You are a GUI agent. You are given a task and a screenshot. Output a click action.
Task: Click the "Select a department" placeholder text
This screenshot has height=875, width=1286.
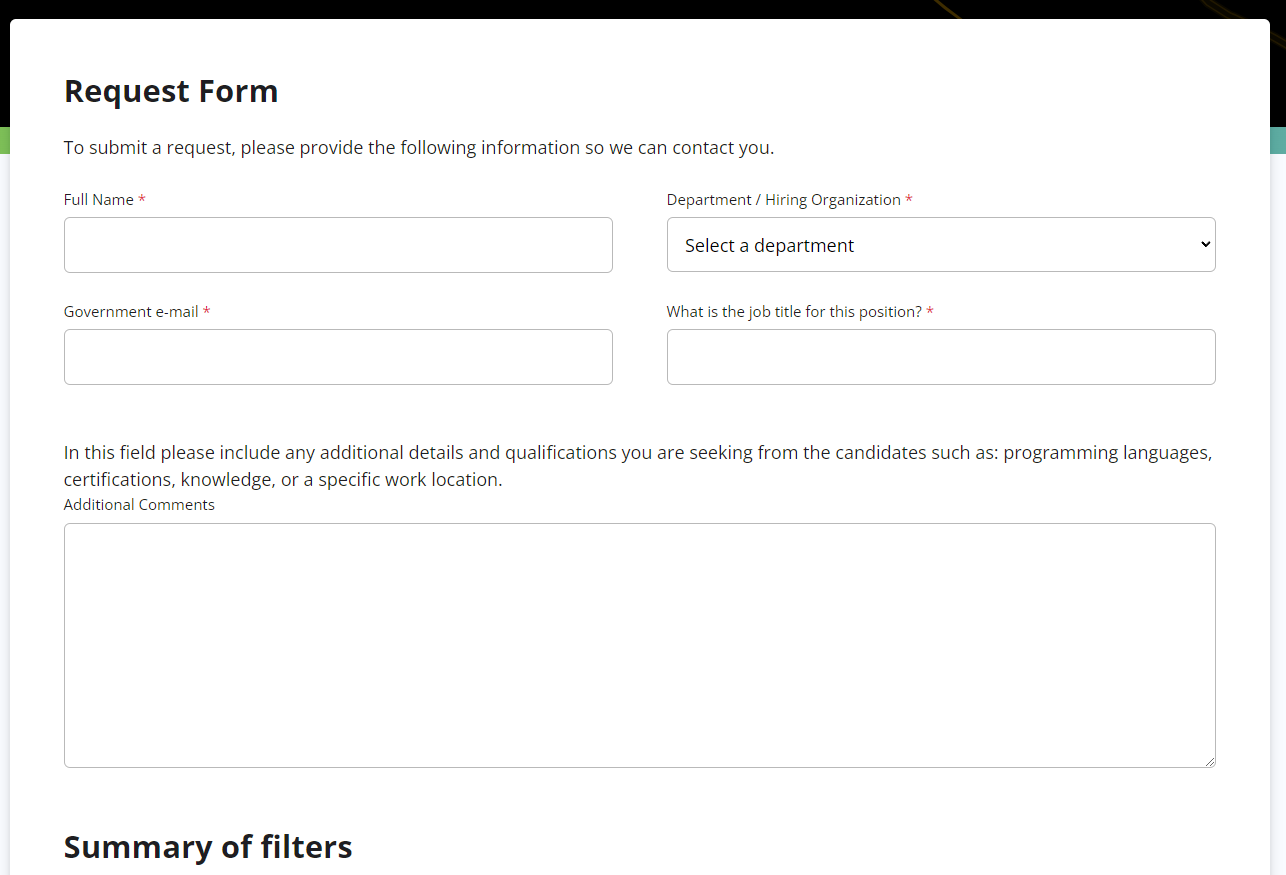click(x=769, y=244)
